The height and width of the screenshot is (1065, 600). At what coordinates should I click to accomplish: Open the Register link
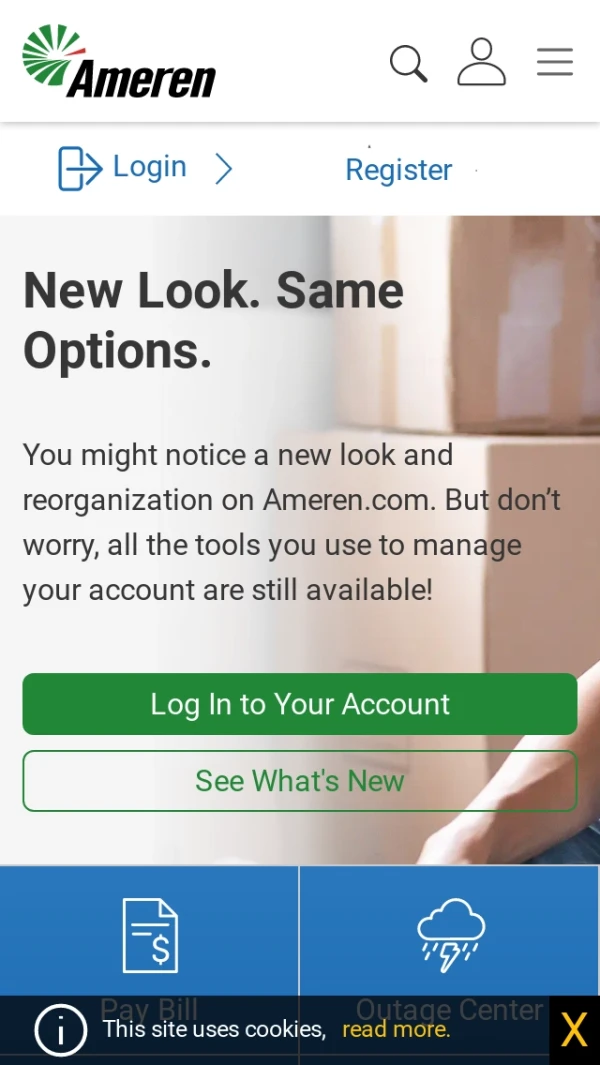(x=399, y=170)
